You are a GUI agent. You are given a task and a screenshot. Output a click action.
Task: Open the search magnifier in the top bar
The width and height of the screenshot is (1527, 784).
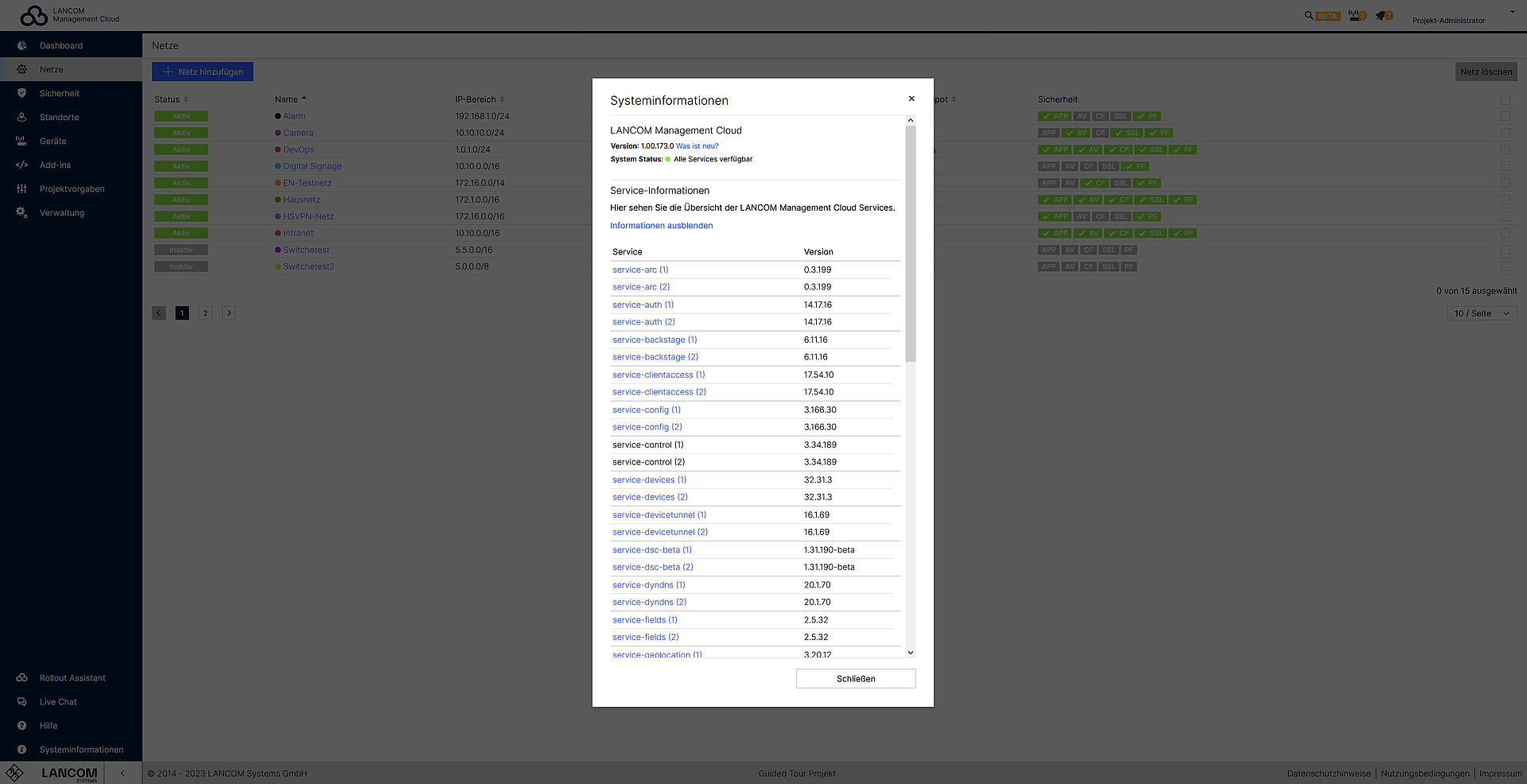click(1308, 15)
